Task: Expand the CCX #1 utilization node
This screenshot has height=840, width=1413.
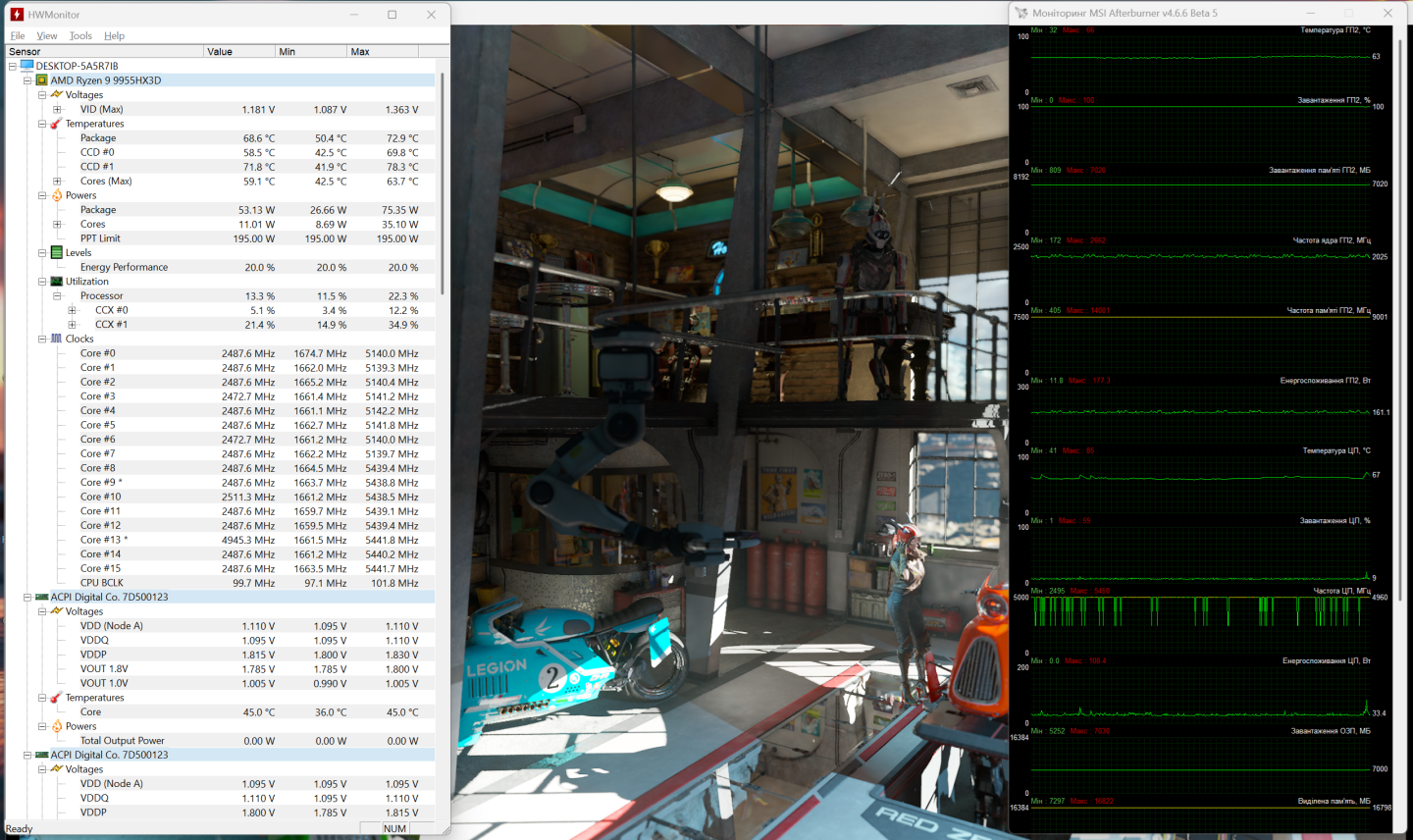Action: pos(72,325)
